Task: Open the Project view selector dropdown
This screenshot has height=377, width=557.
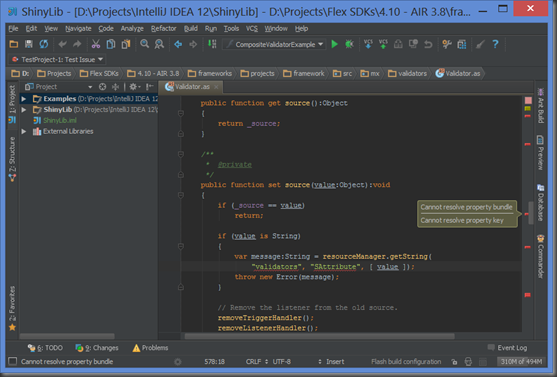Action: tap(59, 87)
